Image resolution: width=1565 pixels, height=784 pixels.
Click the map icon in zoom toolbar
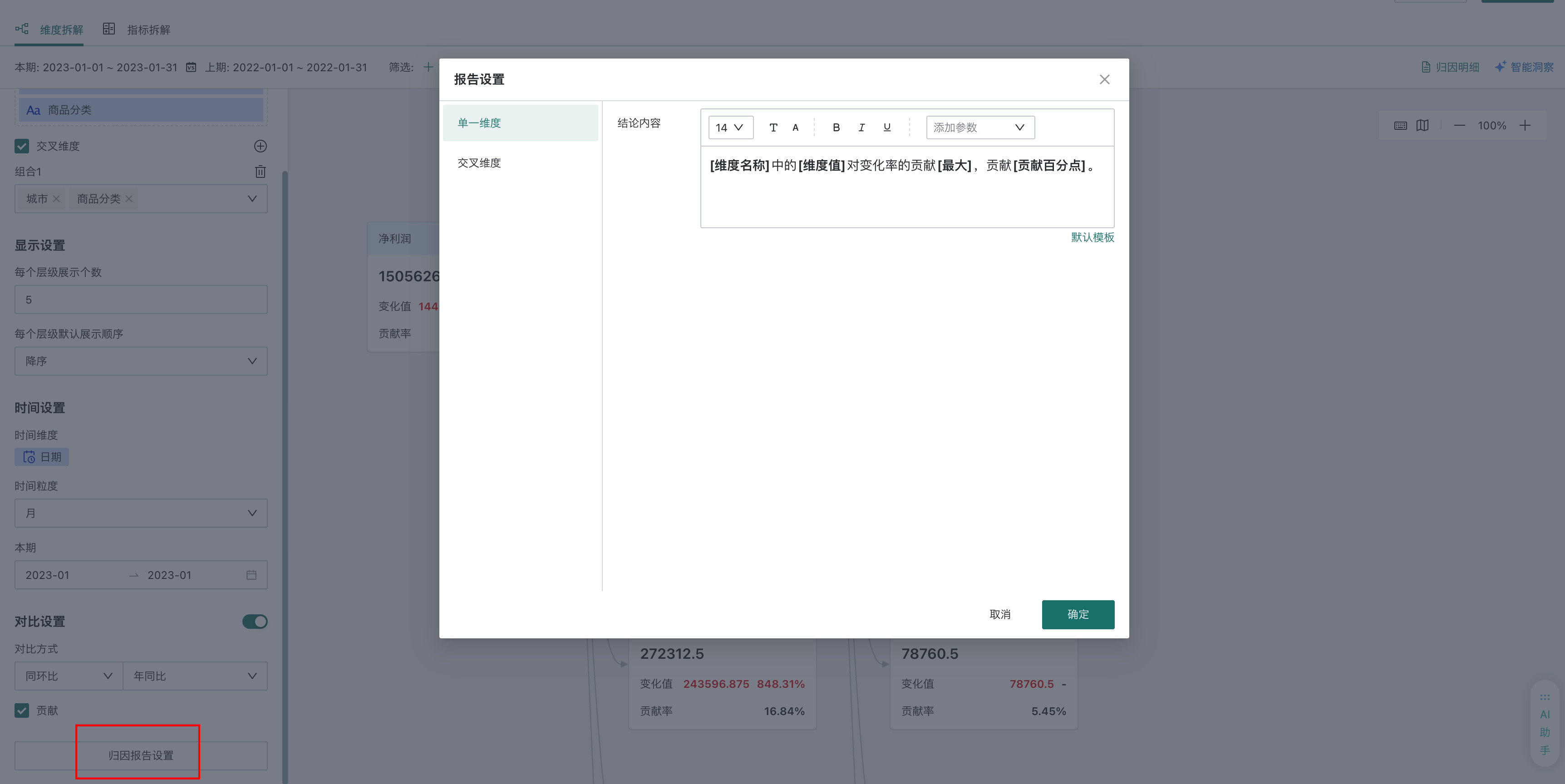coord(1422,126)
